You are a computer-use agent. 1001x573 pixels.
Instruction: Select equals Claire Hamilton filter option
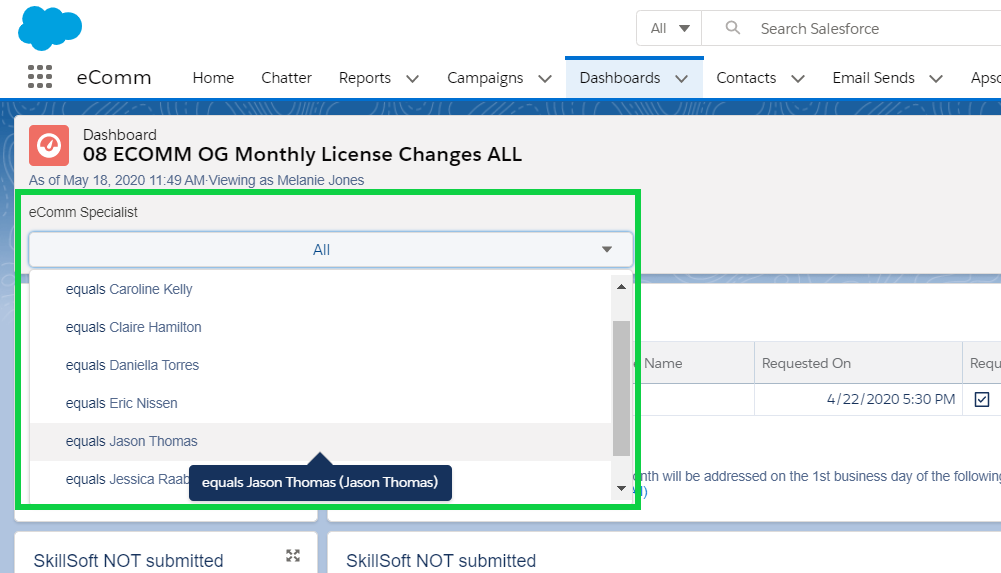(x=320, y=327)
